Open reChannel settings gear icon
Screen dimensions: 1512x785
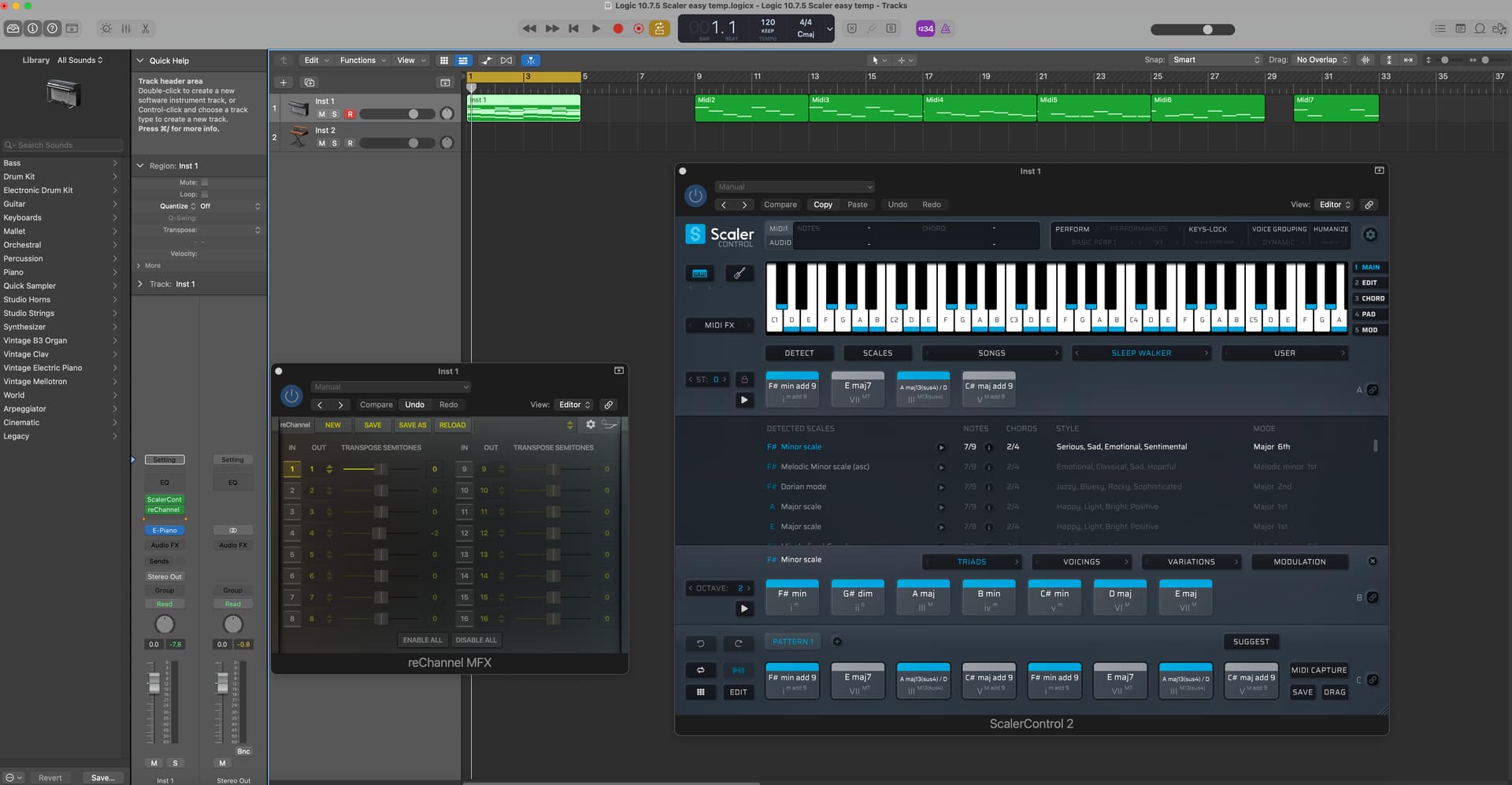pos(591,424)
